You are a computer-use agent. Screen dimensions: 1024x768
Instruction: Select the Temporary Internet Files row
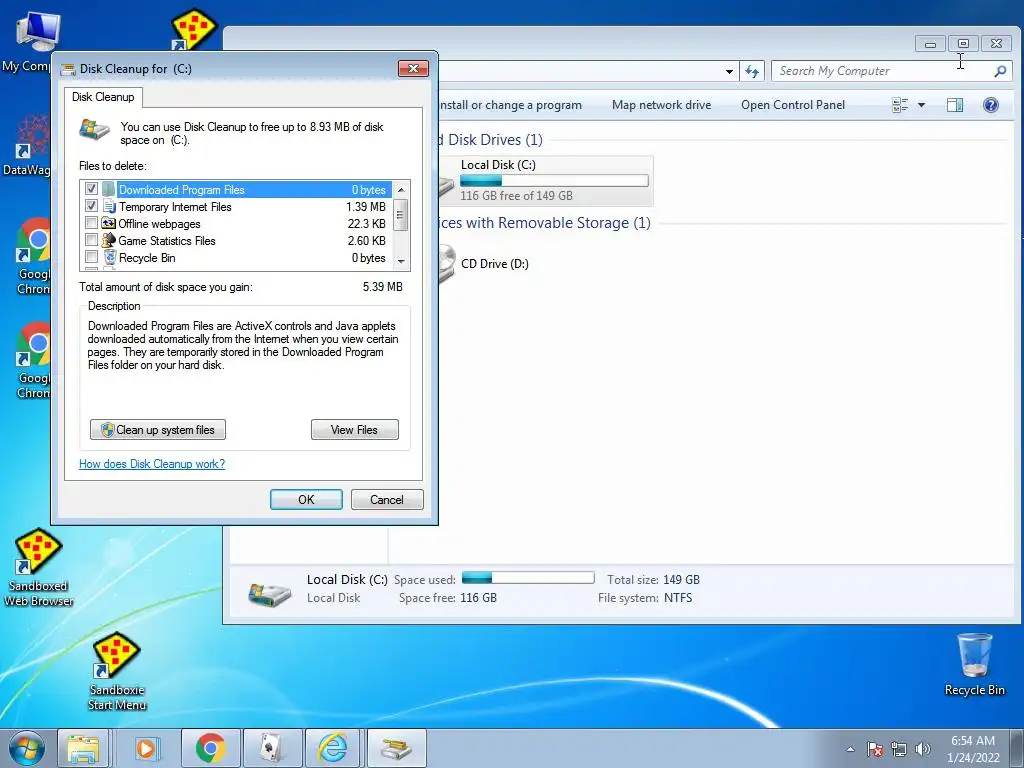pyautogui.click(x=236, y=206)
